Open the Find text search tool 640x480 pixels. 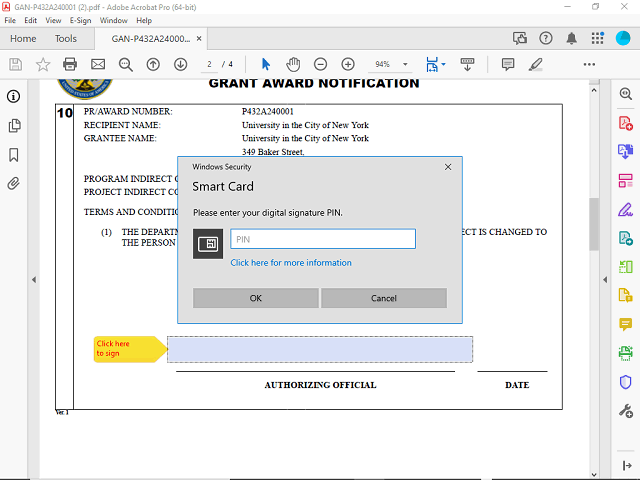[126, 64]
